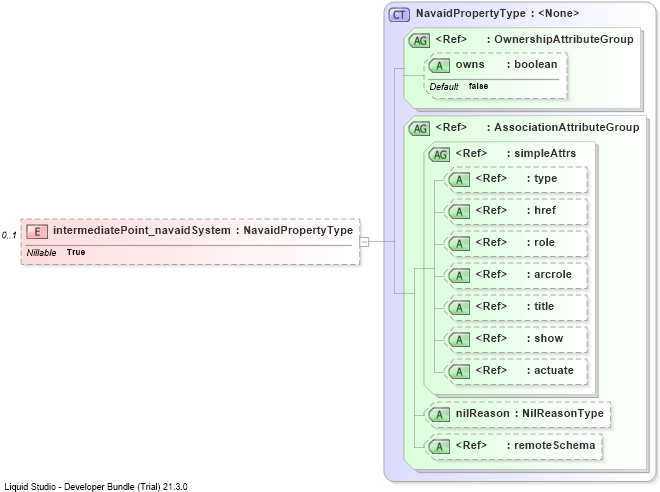660x492 pixels.
Task: Click the A icon for arcrole attribute
Action: point(459,276)
